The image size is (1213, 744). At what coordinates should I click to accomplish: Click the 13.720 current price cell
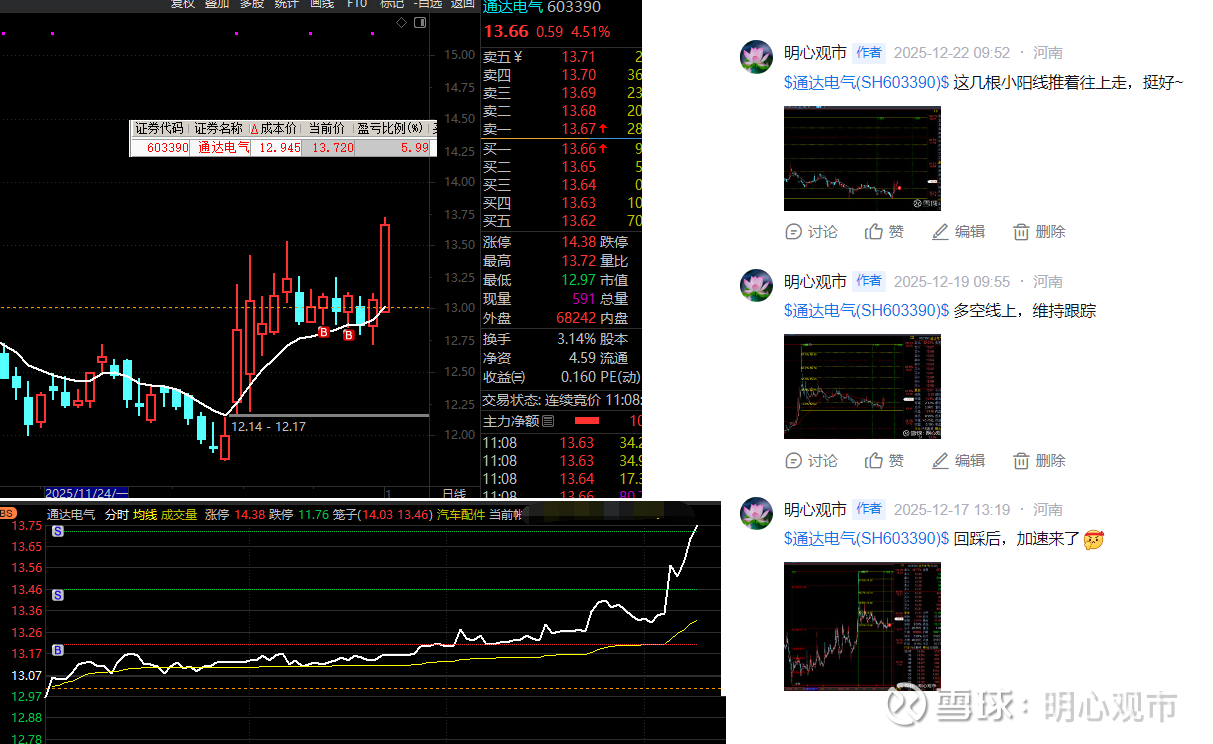coord(328,147)
